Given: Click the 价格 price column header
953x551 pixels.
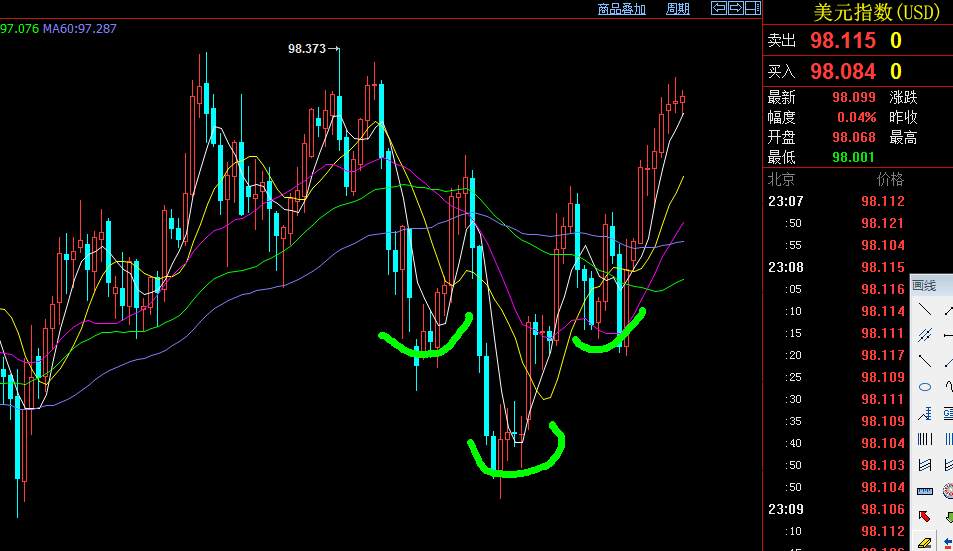Looking at the screenshot, I should (890, 179).
